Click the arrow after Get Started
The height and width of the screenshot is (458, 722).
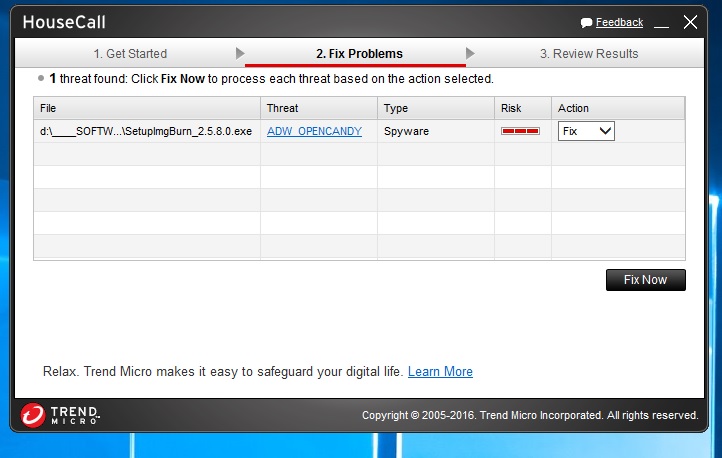(x=240, y=53)
